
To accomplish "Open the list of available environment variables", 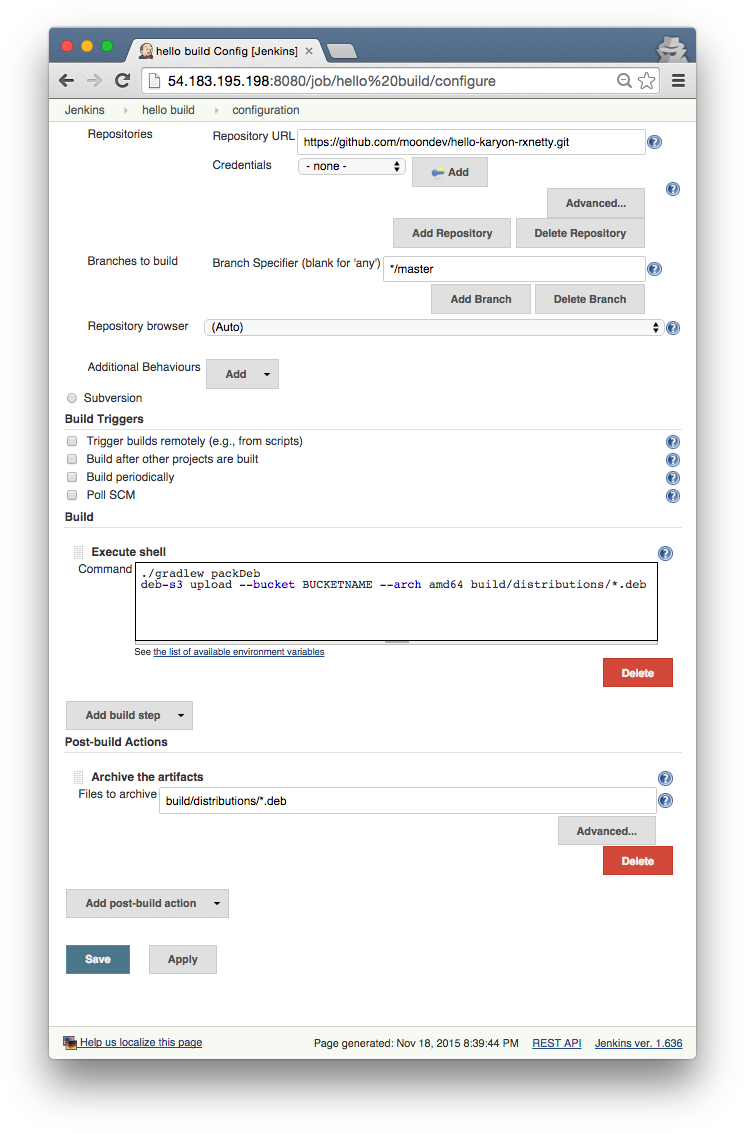I will pos(238,652).
